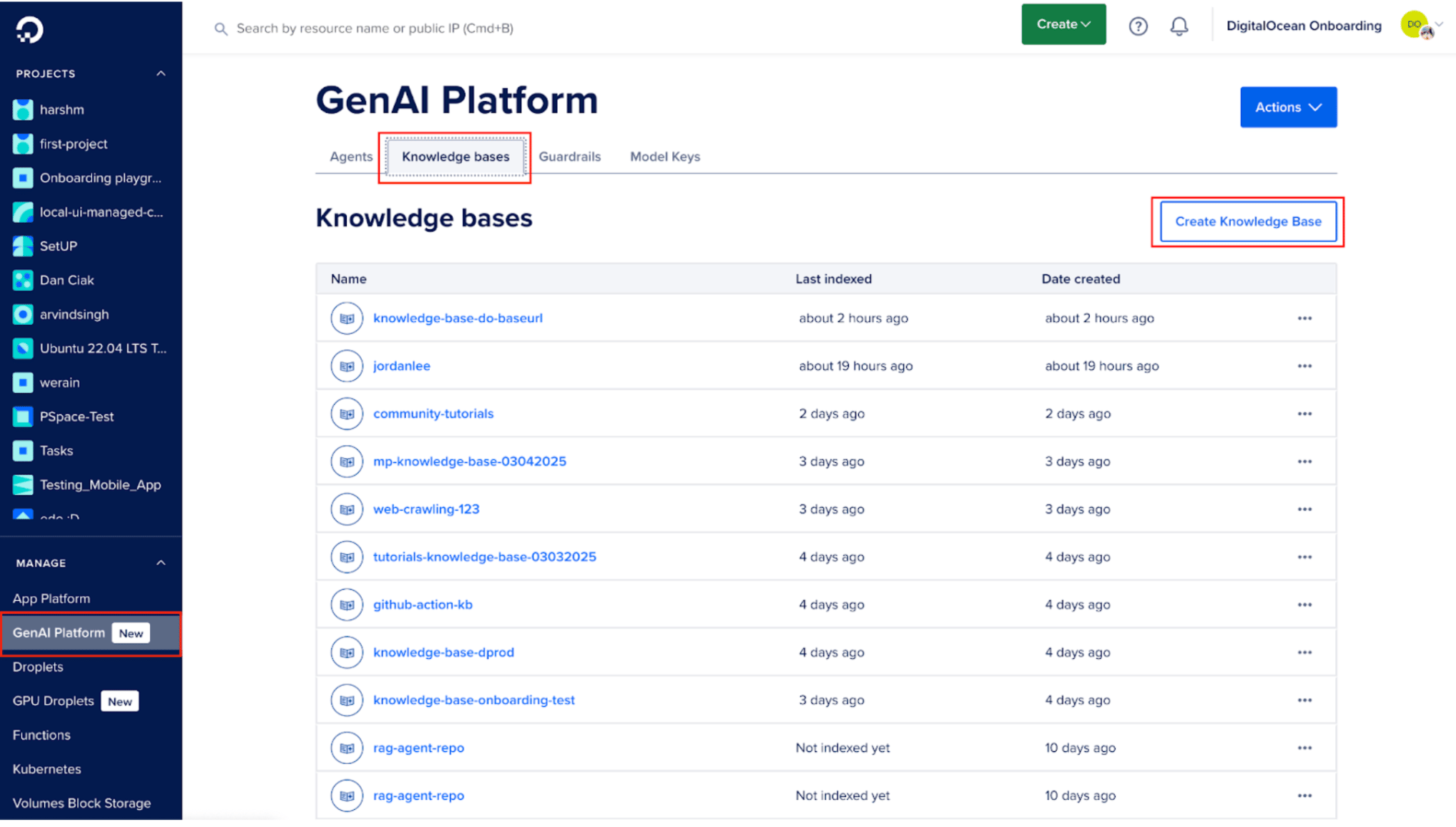Switch to the Model Keys tab
The width and height of the screenshot is (1456, 827).
(x=665, y=157)
